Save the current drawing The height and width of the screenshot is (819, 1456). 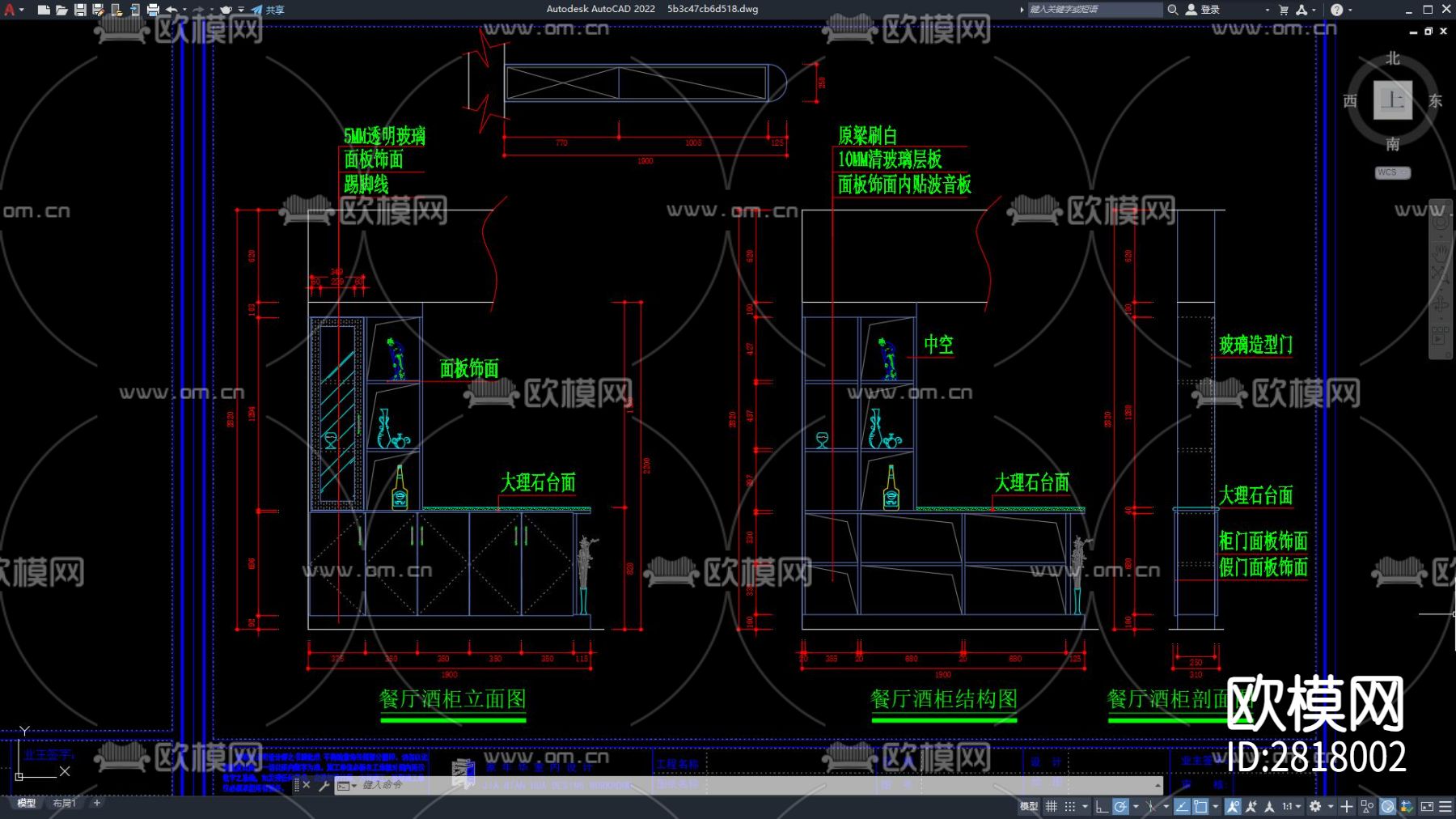point(80,10)
